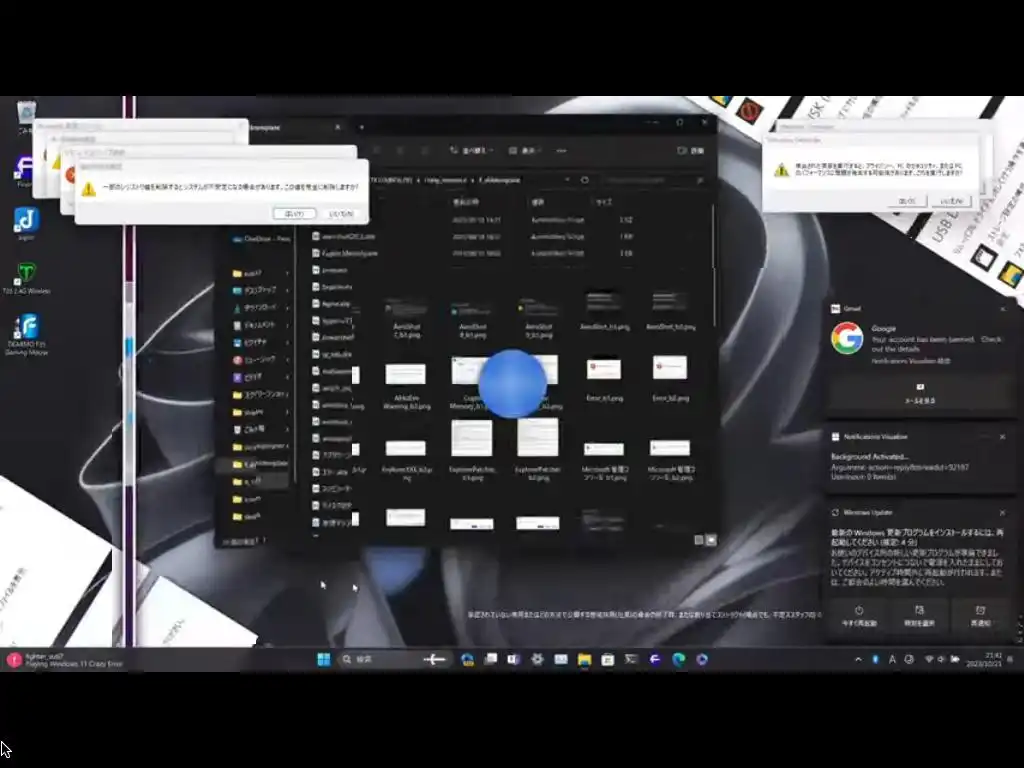Viewport: 1024px width, 768px height.
Task: Expand the ドキュメント sidebar folder chevron
Action: point(287,325)
